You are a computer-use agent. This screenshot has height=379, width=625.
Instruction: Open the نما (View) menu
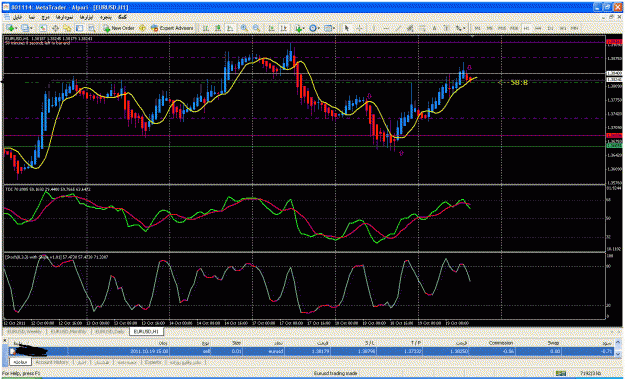[32, 18]
